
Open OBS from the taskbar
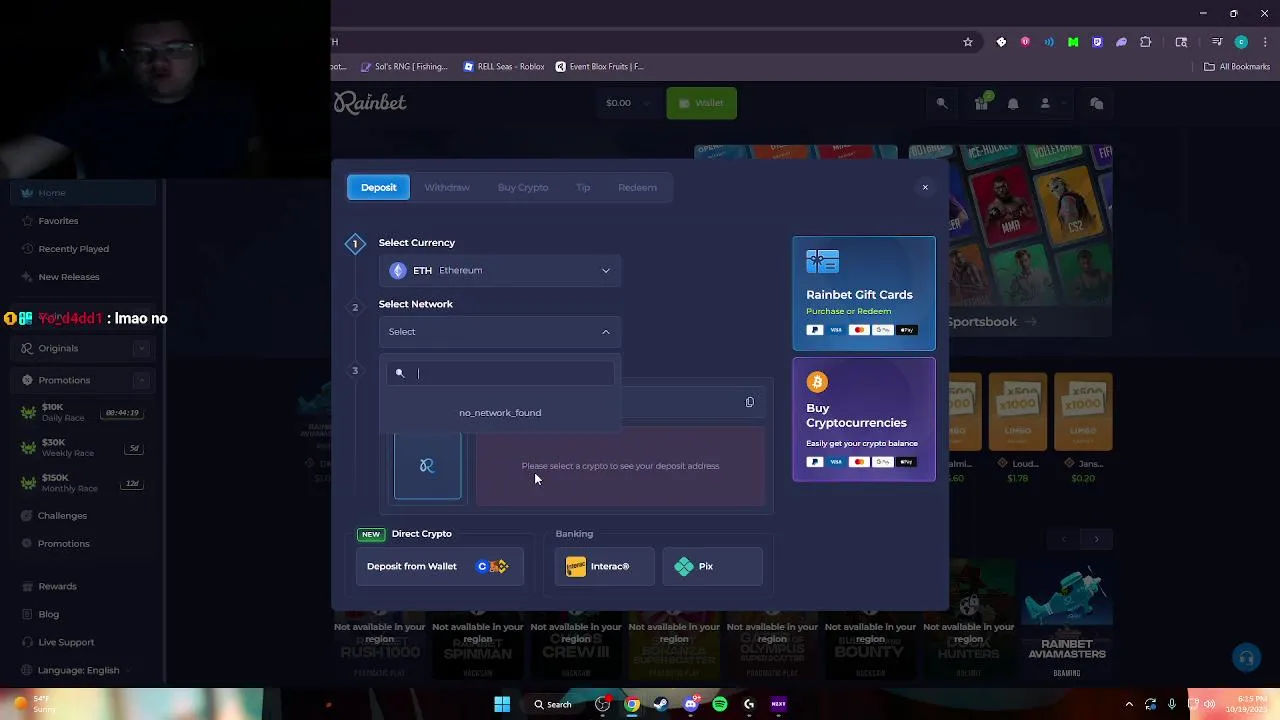(x=602, y=704)
